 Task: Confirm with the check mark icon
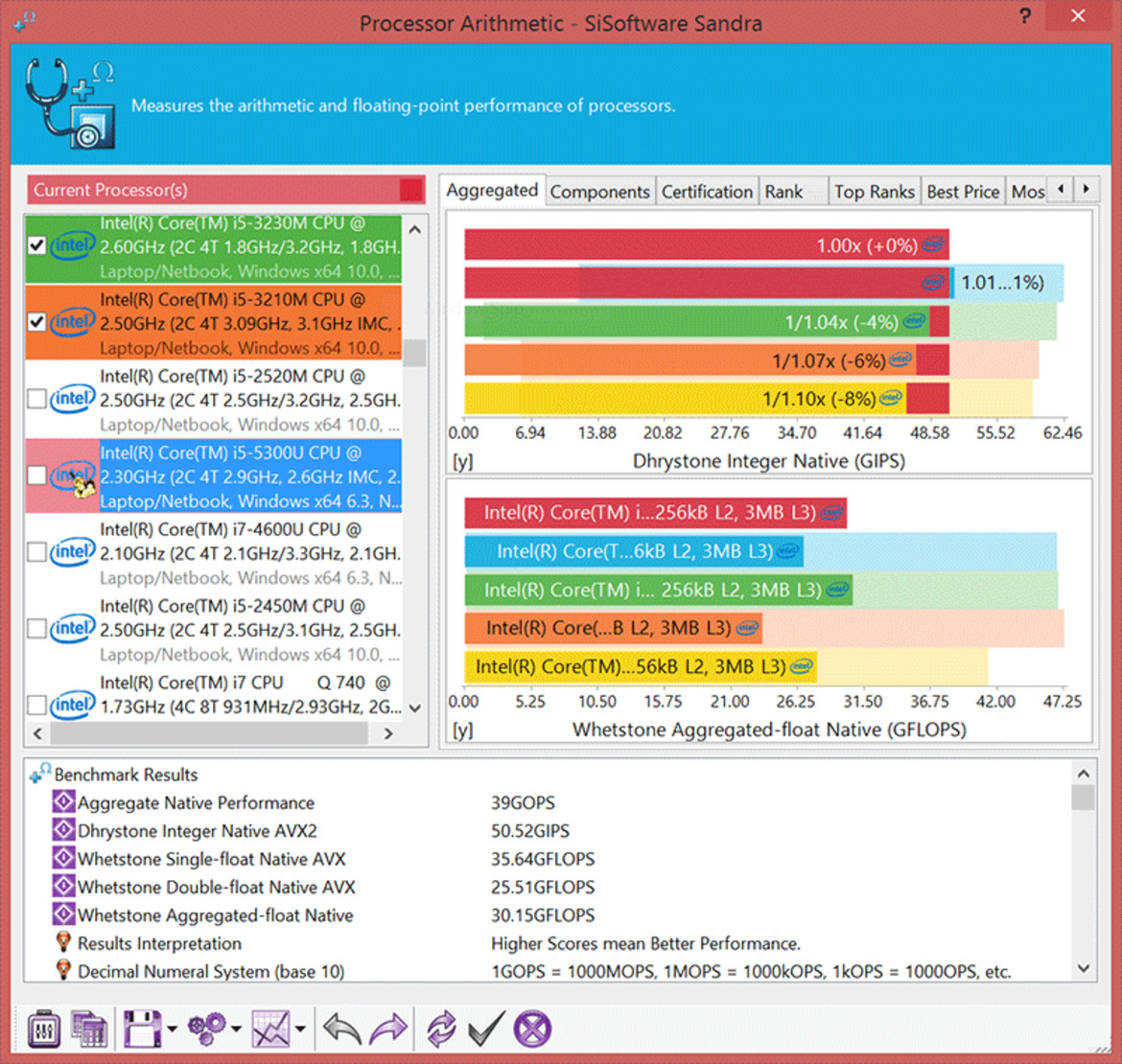point(486,1029)
